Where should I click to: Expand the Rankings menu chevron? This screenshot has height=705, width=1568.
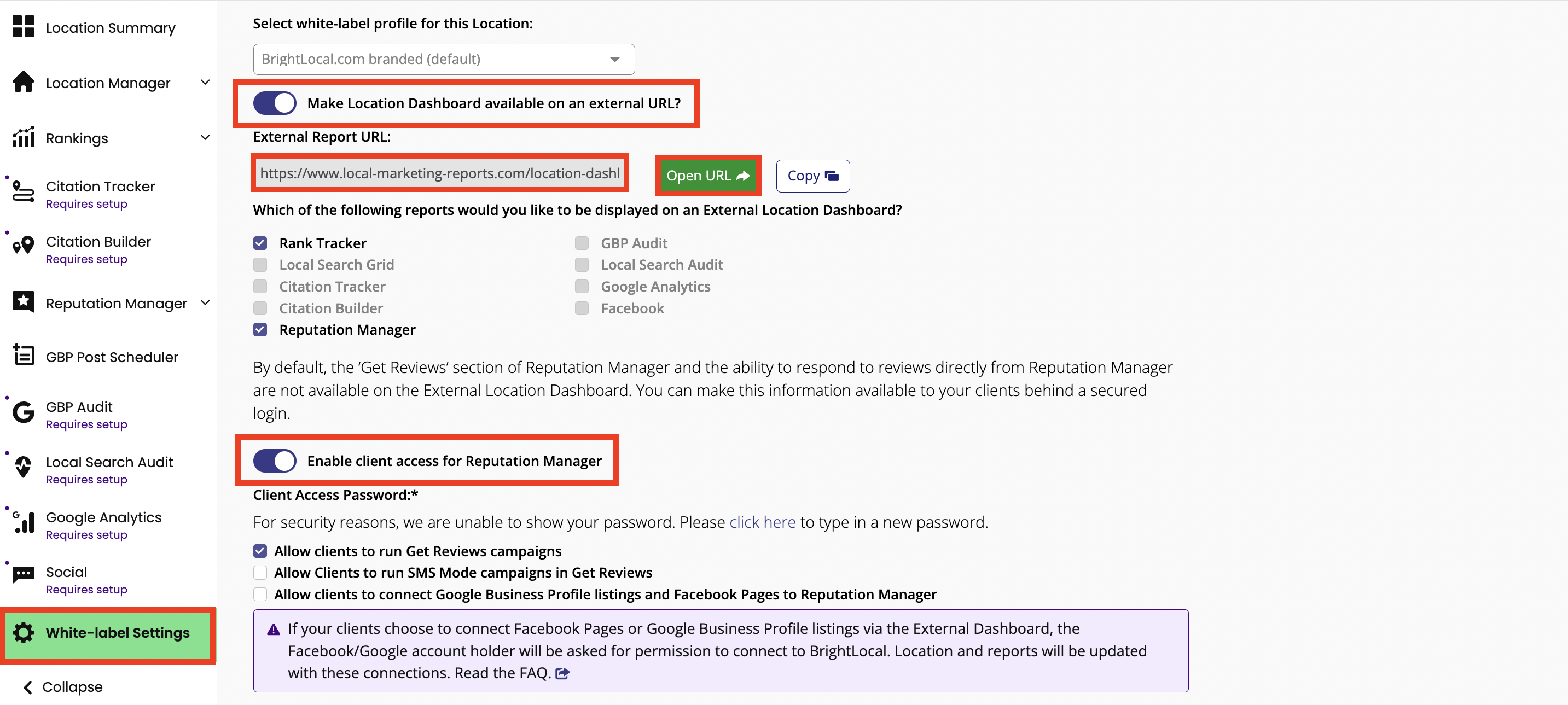(x=205, y=138)
